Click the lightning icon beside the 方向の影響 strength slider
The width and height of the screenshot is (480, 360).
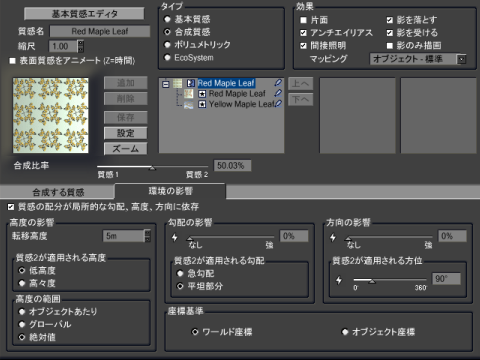click(333, 237)
